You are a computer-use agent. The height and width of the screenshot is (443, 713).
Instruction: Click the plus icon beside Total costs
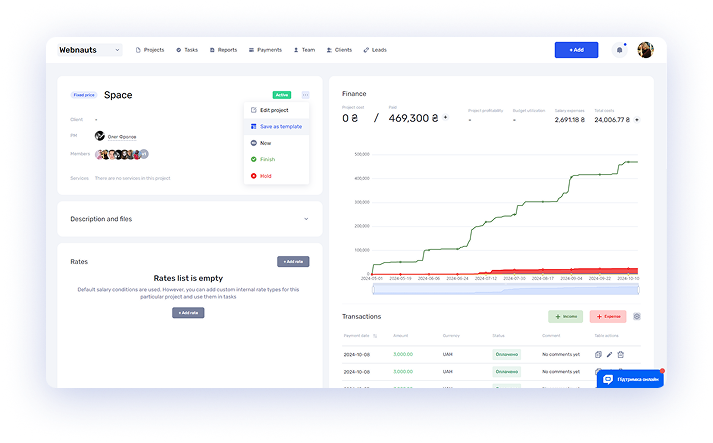pos(637,120)
